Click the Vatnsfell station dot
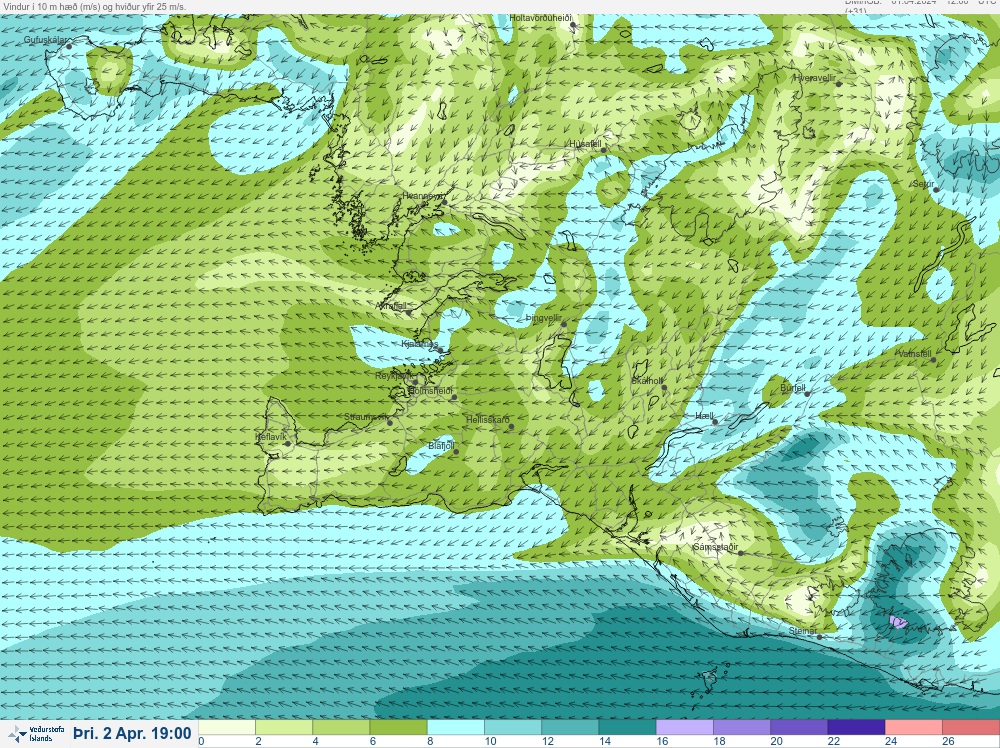Screen dimensions: 1000x748 (x=933, y=360)
